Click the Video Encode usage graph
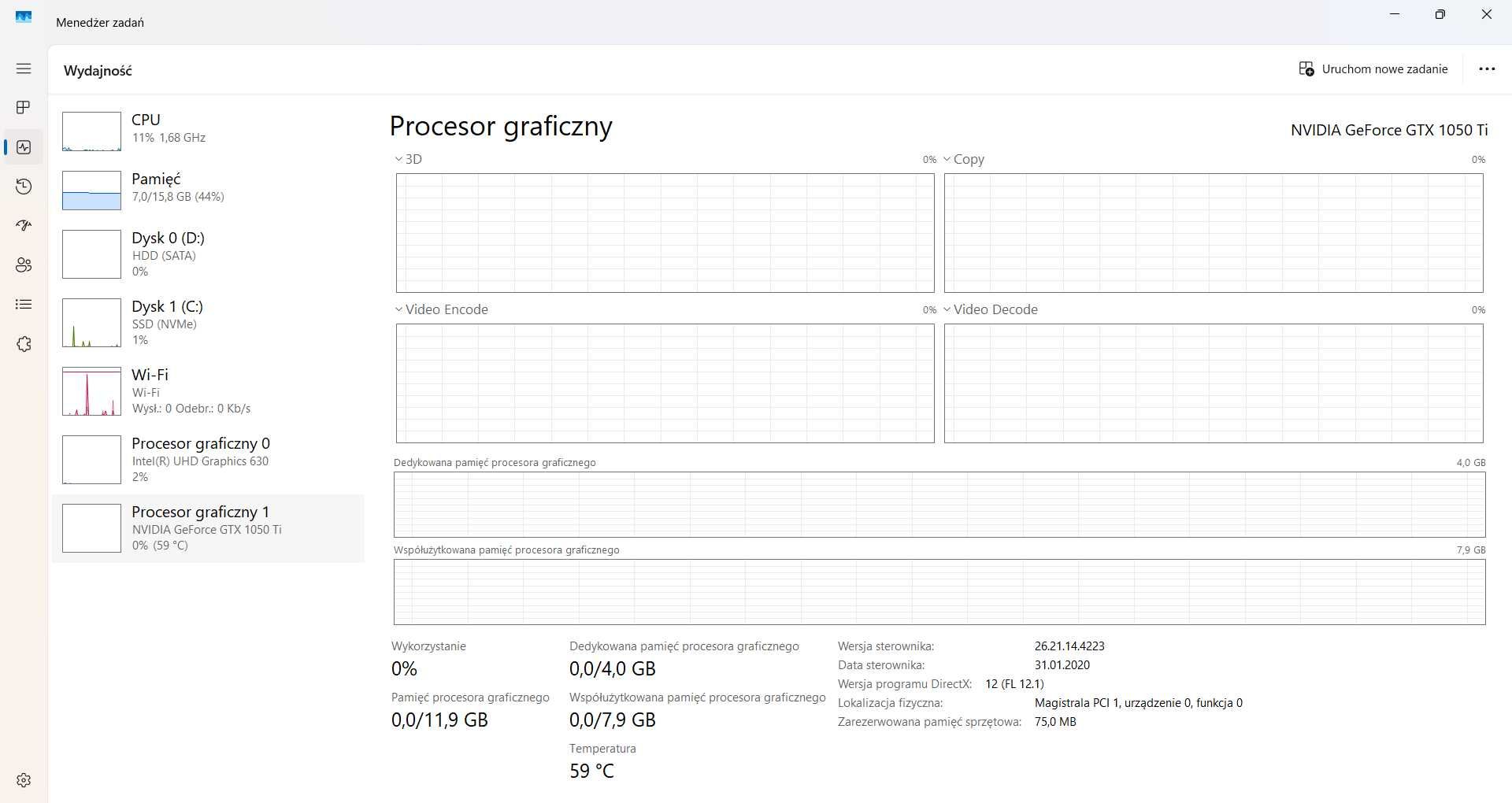 (x=665, y=383)
